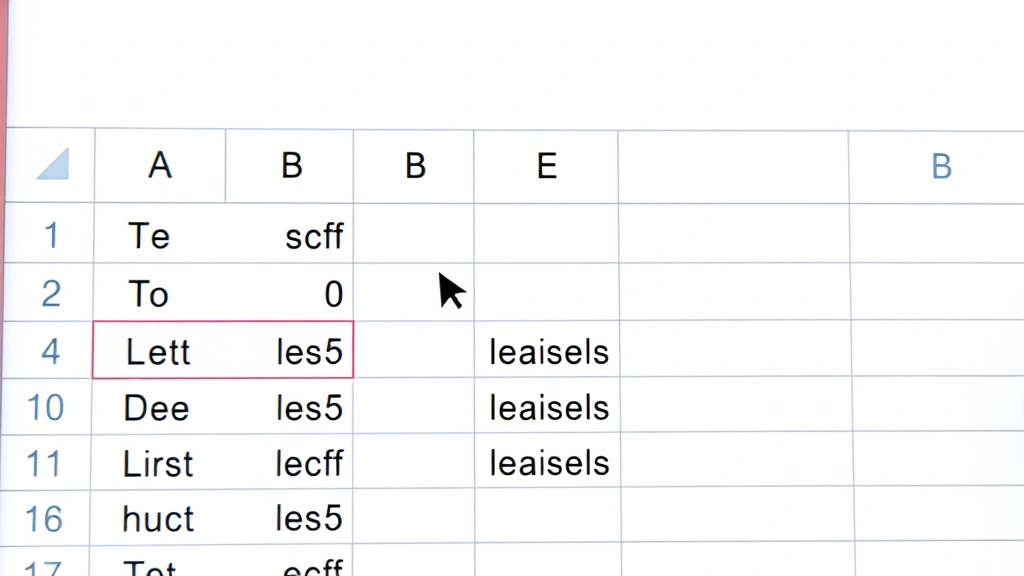Click the 'lecff' cell in row 11
The height and width of the screenshot is (576, 1024).
[x=310, y=463]
